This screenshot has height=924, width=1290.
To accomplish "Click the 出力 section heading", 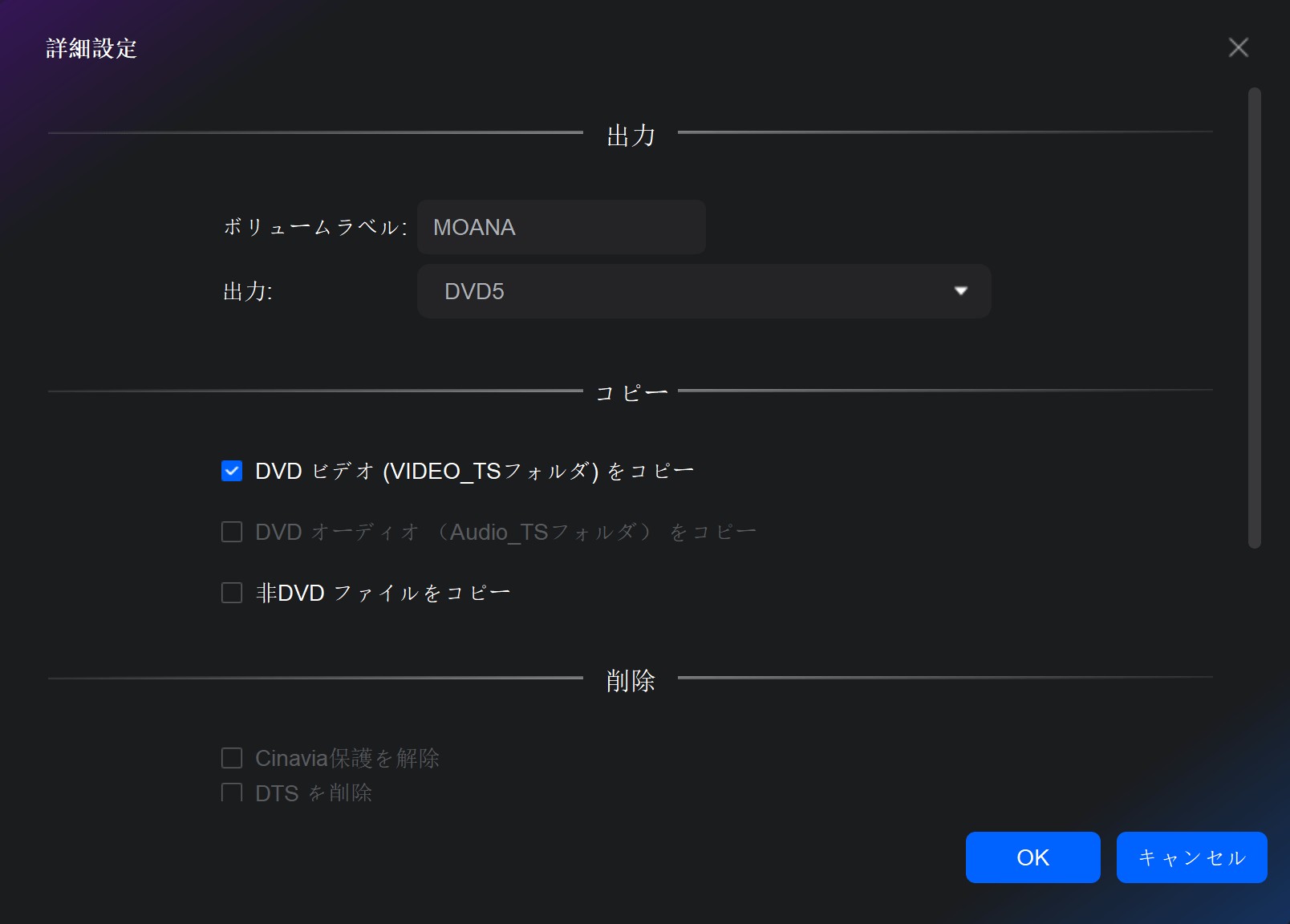I will click(631, 135).
